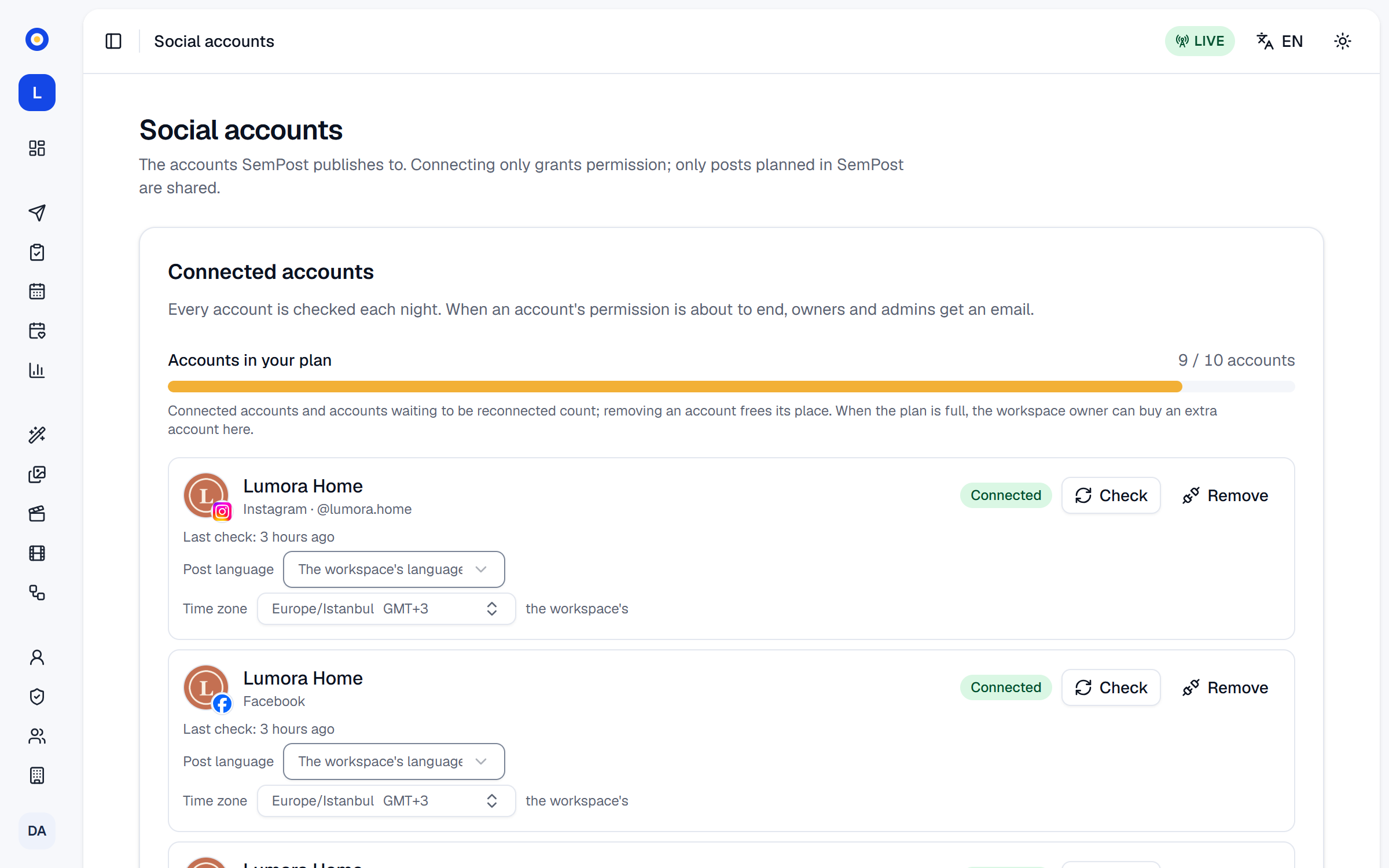The image size is (1389, 868).
Task: Open the L workspace switcher
Action: (x=37, y=93)
